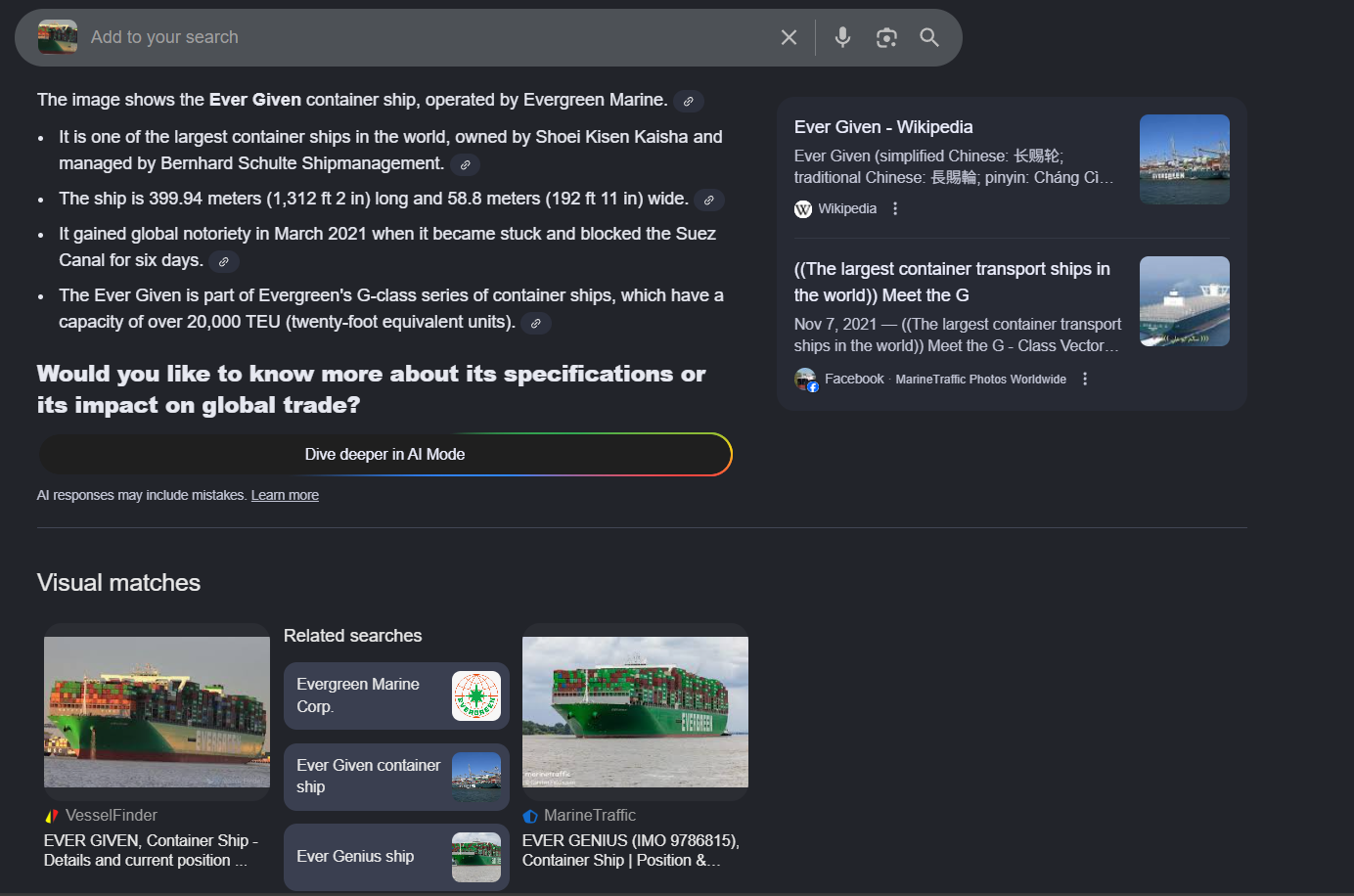Click inside the Add to your search field
The height and width of the screenshot is (896, 1354).
pos(421,37)
